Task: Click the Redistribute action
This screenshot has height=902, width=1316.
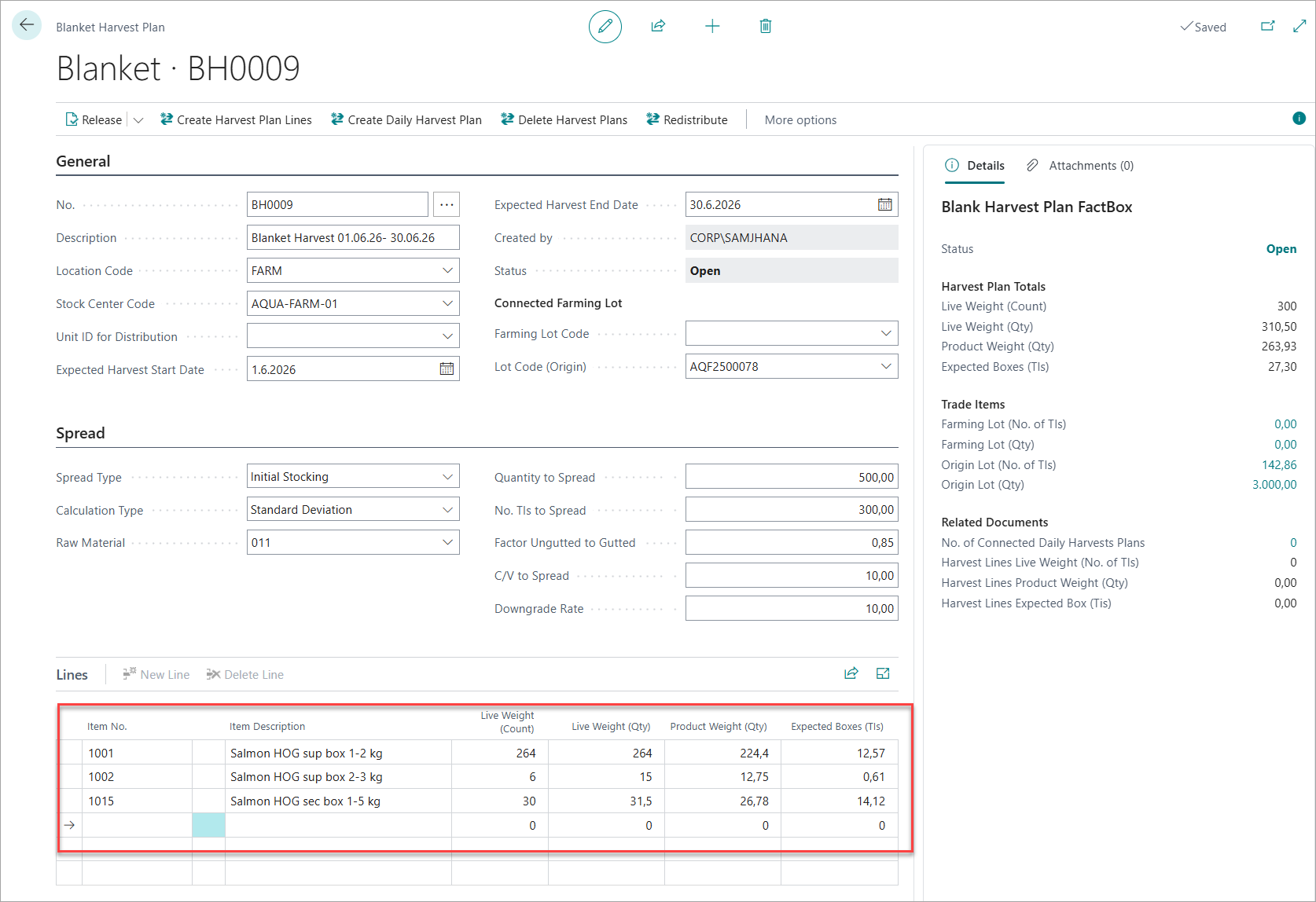Action: [x=687, y=120]
